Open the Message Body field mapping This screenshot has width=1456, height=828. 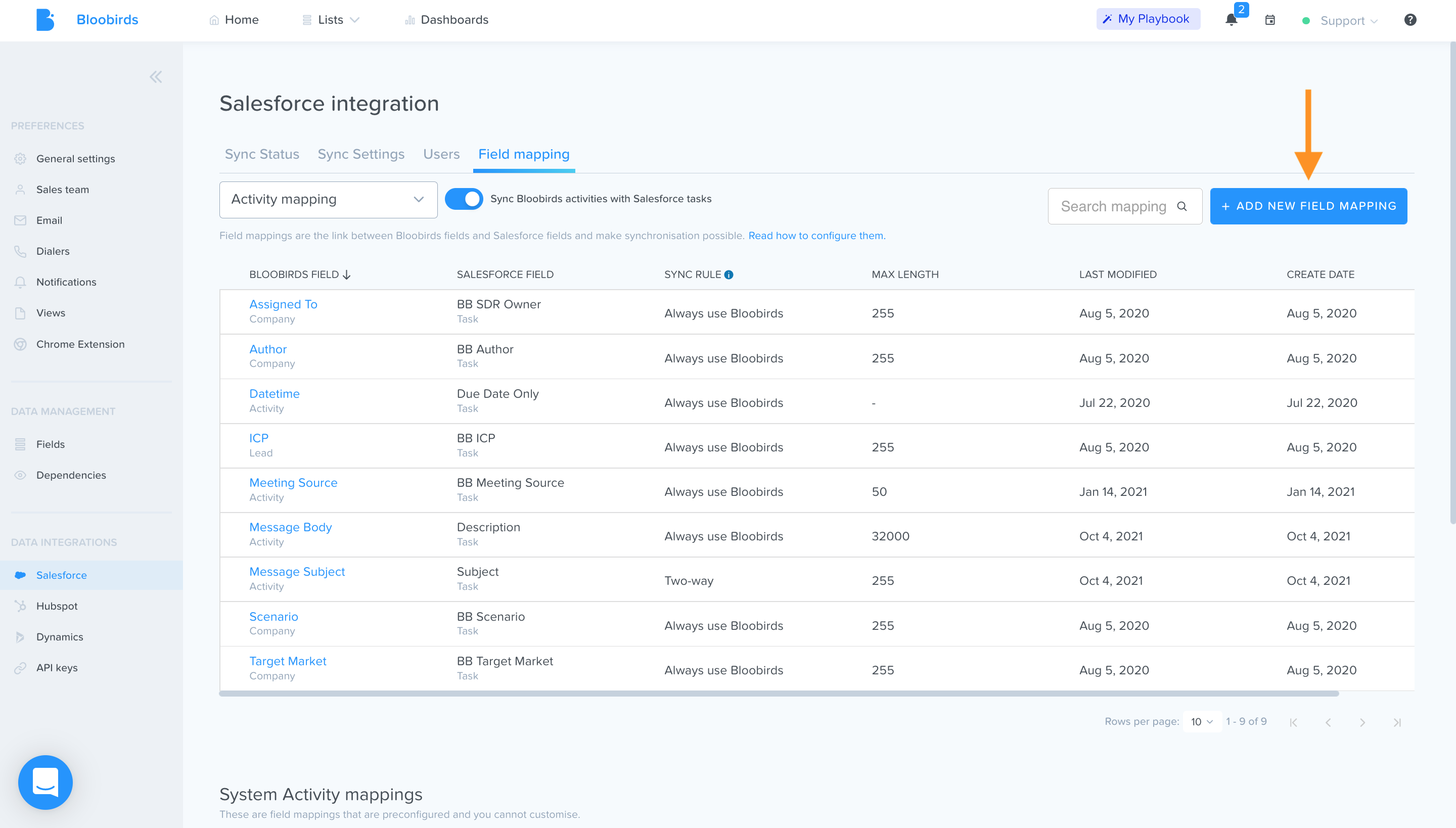pos(291,527)
